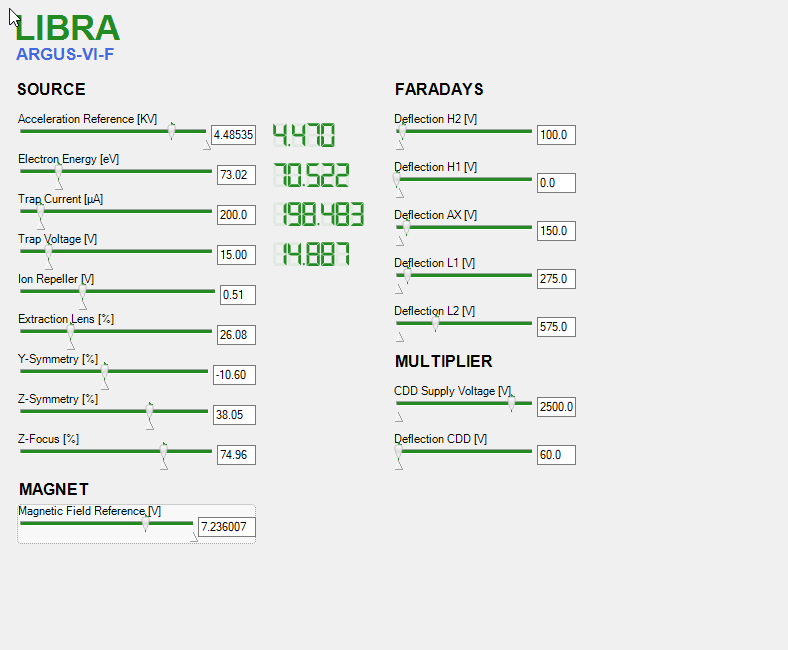Click the CDD Supply Voltage [V] label
Image resolution: width=788 pixels, height=650 pixels.
(x=452, y=391)
